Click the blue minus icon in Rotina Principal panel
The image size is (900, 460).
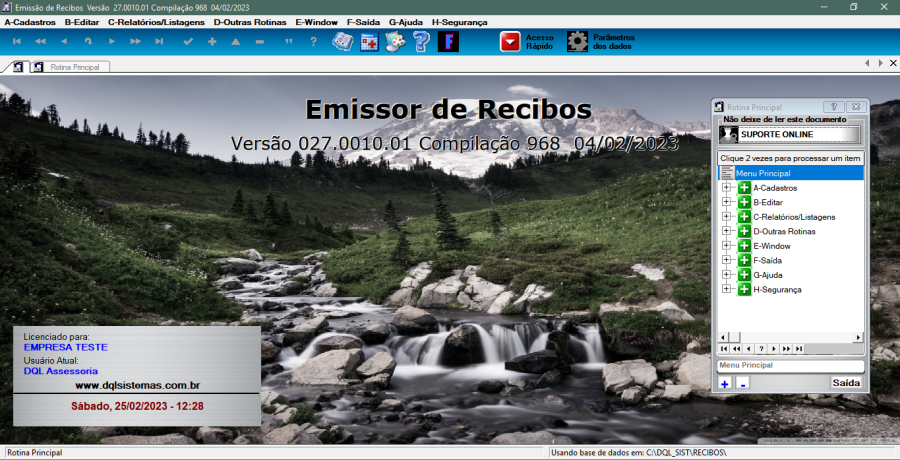742,383
